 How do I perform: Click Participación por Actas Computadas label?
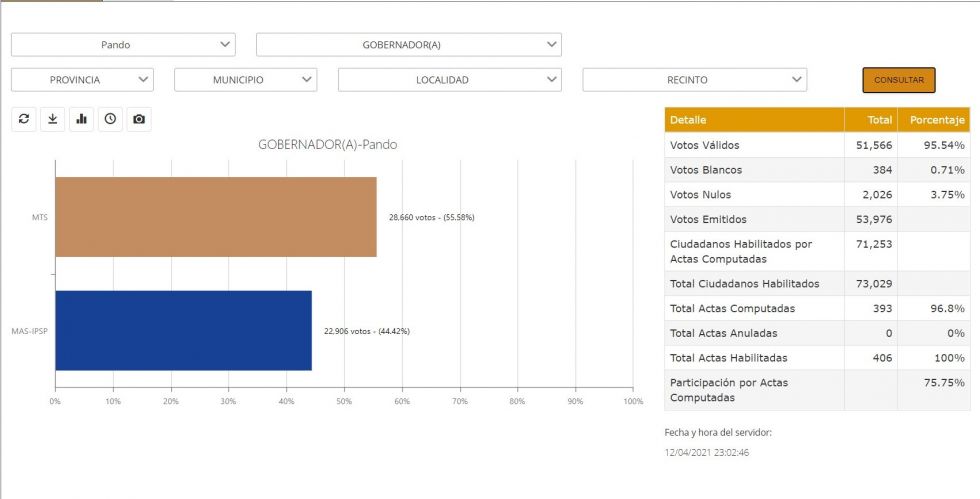[x=729, y=390]
